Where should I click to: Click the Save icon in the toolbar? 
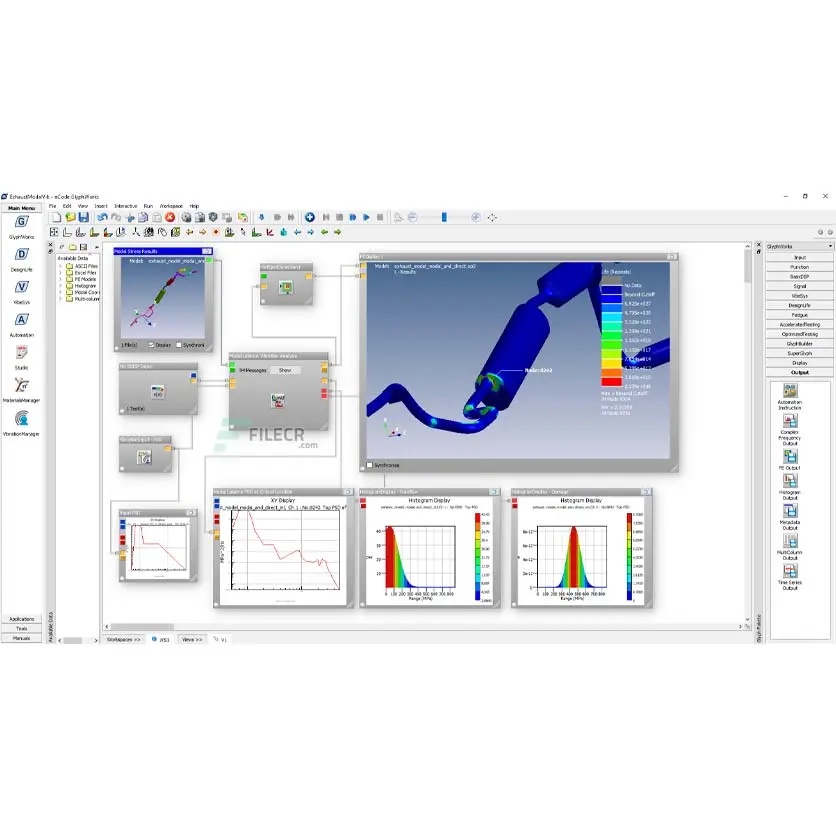pos(83,217)
